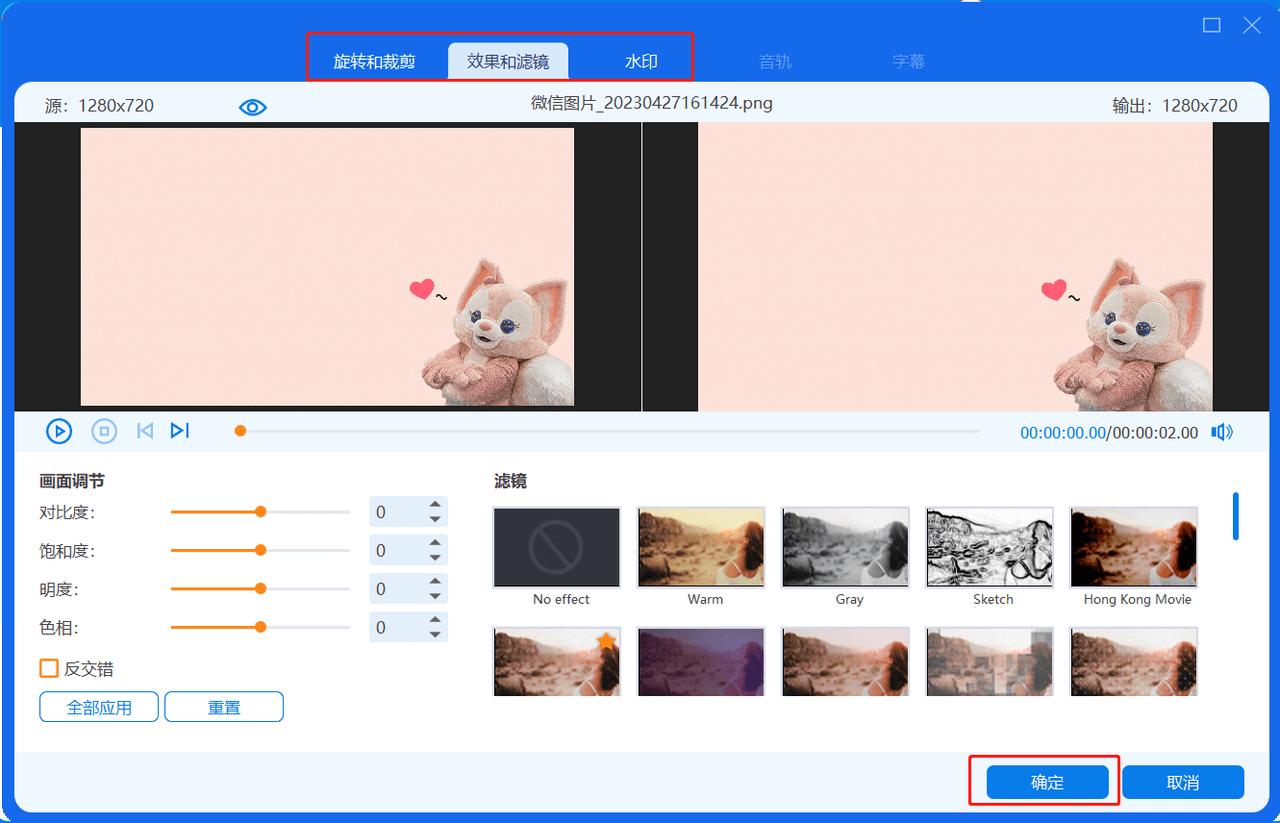Increase 明度 with the up arrow
1280x823 pixels.
(x=435, y=582)
